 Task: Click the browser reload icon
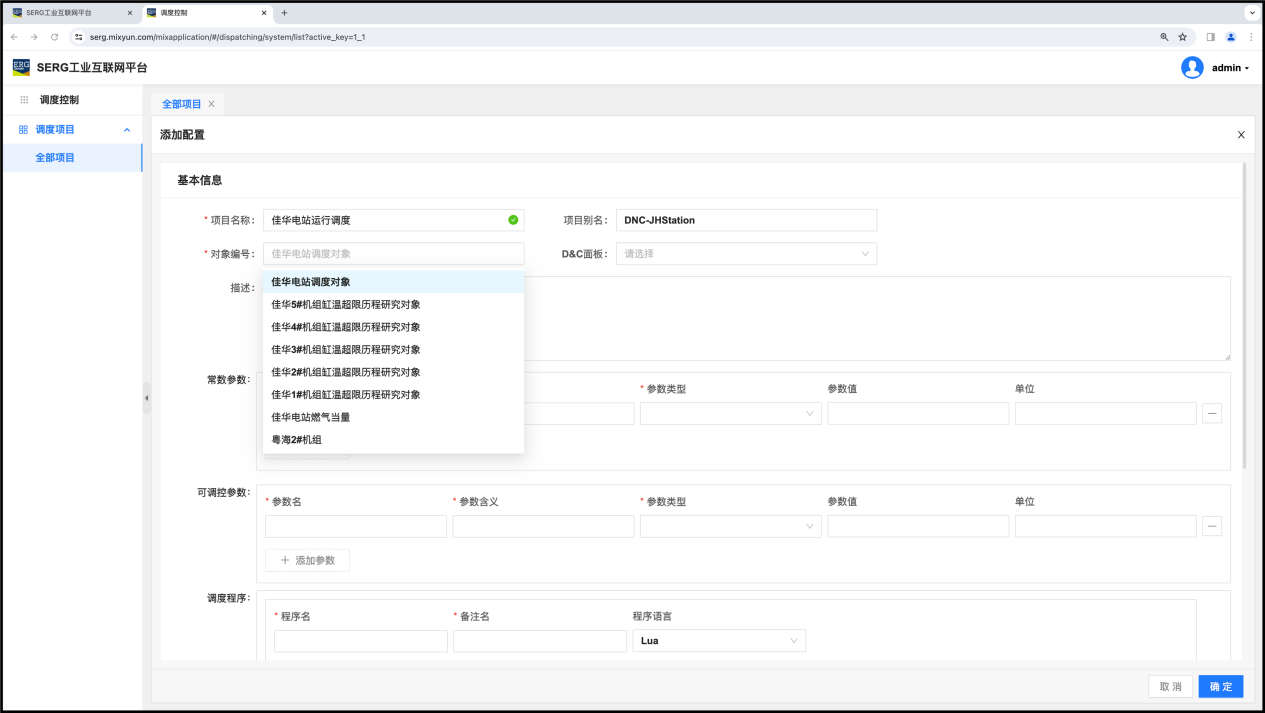coord(54,37)
